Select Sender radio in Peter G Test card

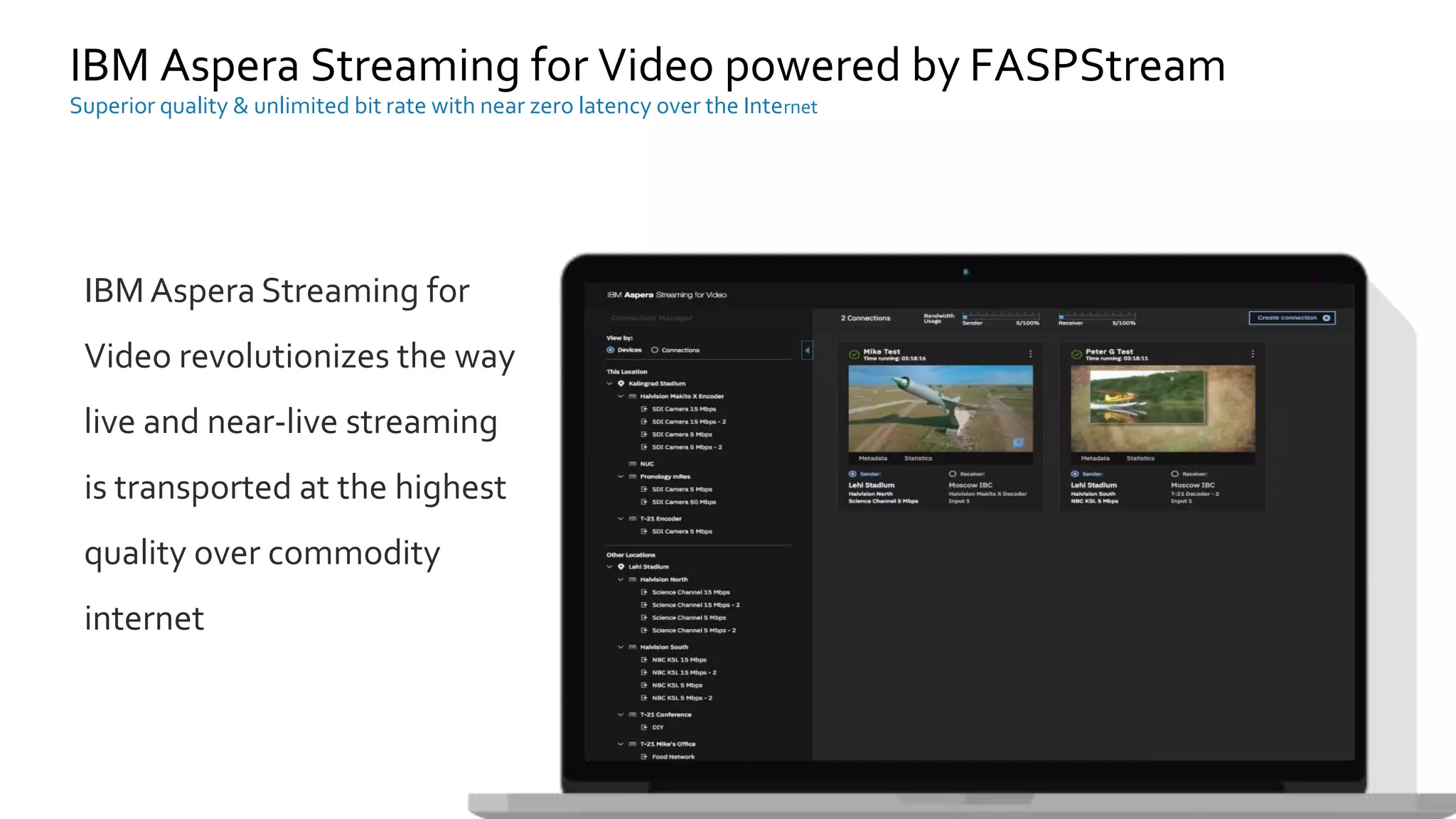(1075, 473)
